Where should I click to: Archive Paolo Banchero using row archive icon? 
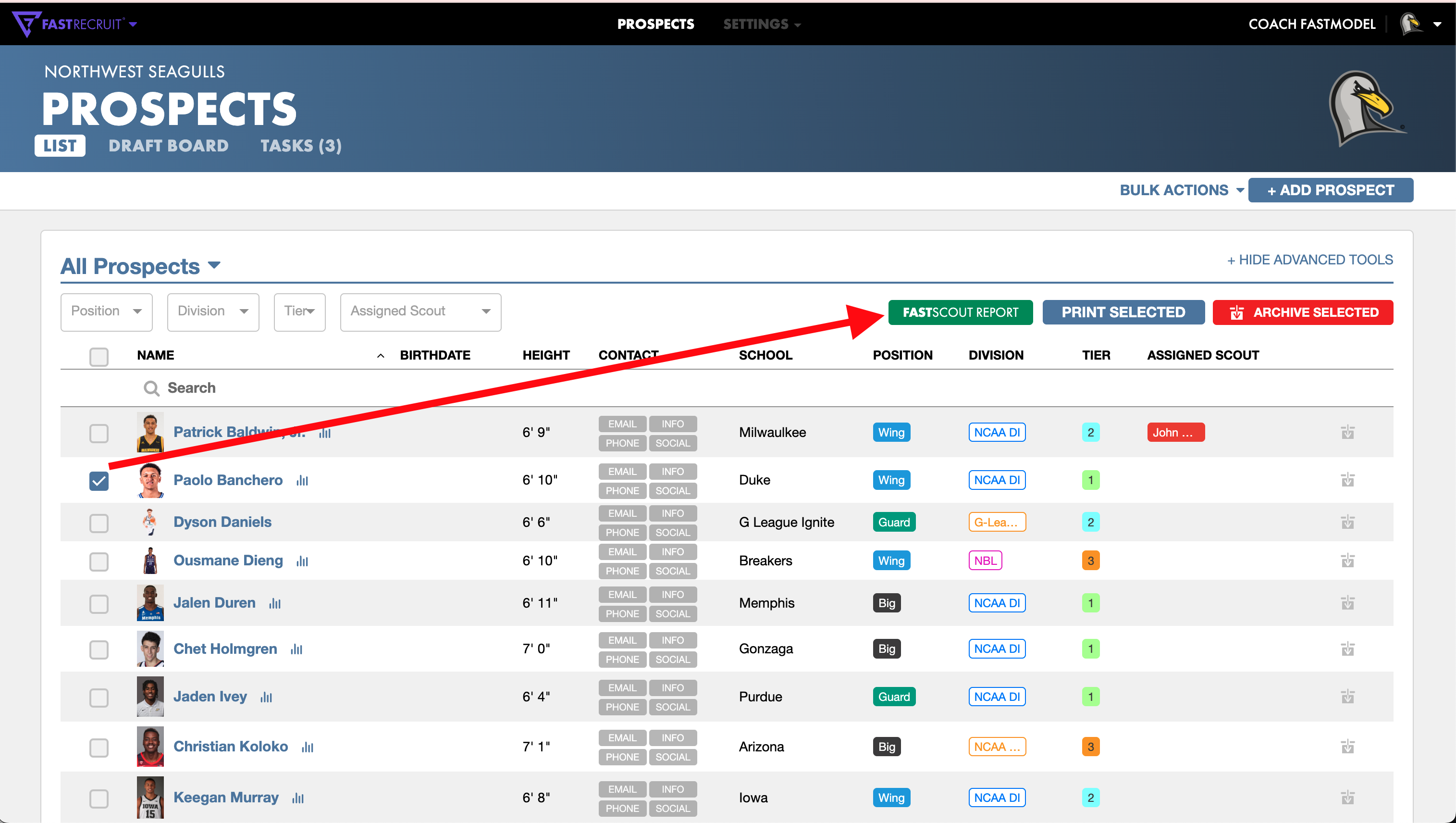1347,480
